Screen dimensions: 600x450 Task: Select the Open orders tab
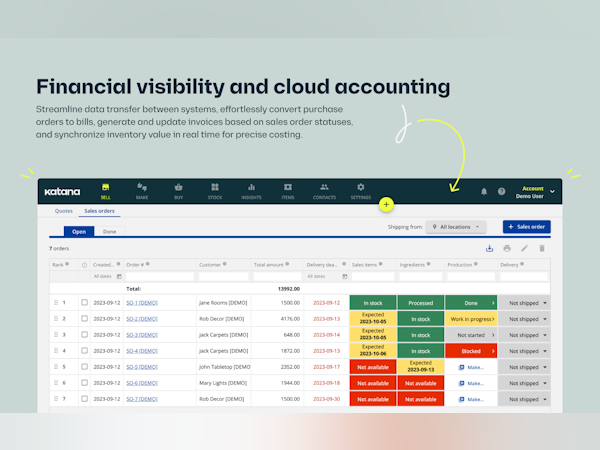[x=79, y=232]
